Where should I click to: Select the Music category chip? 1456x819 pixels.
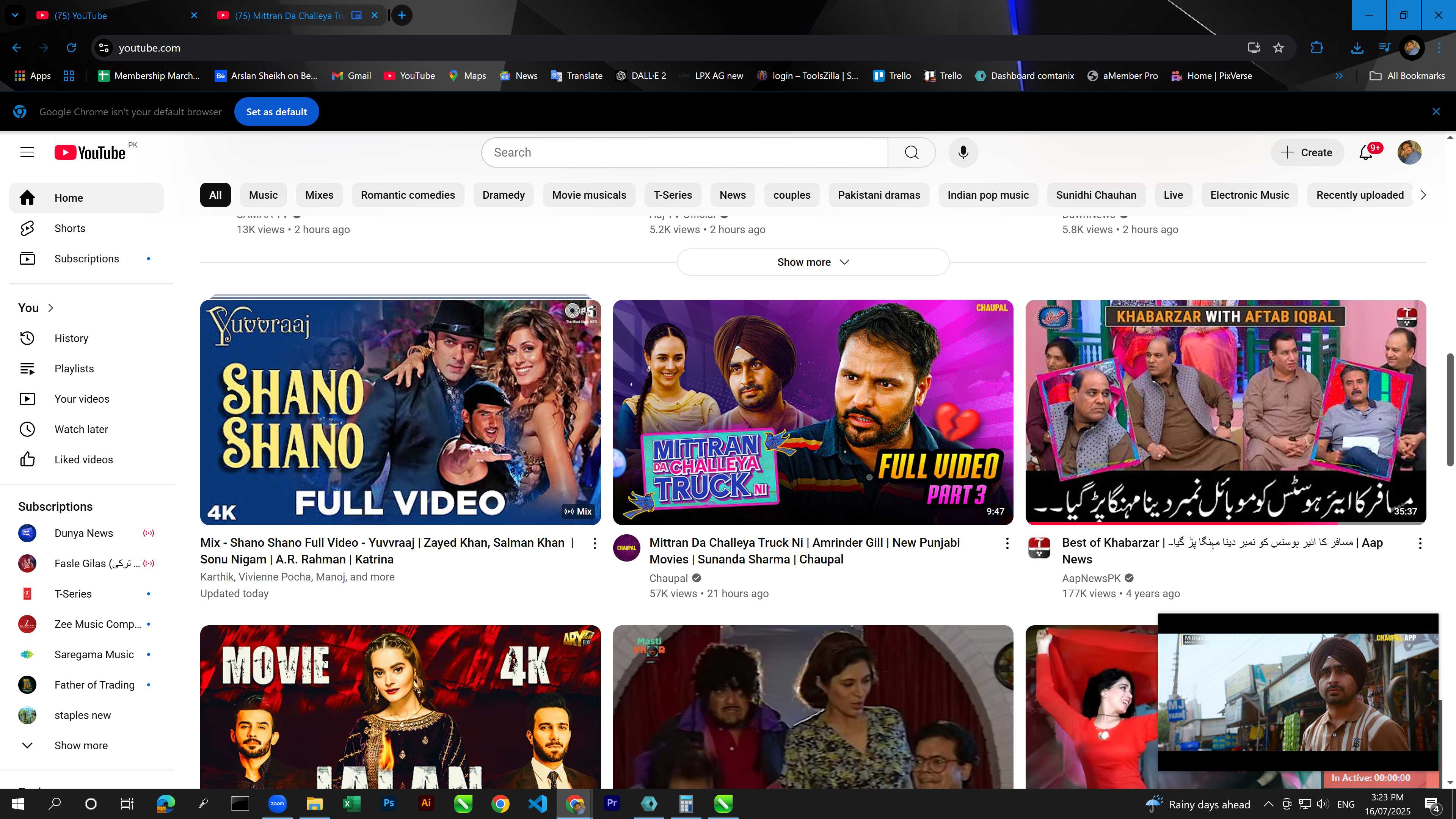point(264,195)
